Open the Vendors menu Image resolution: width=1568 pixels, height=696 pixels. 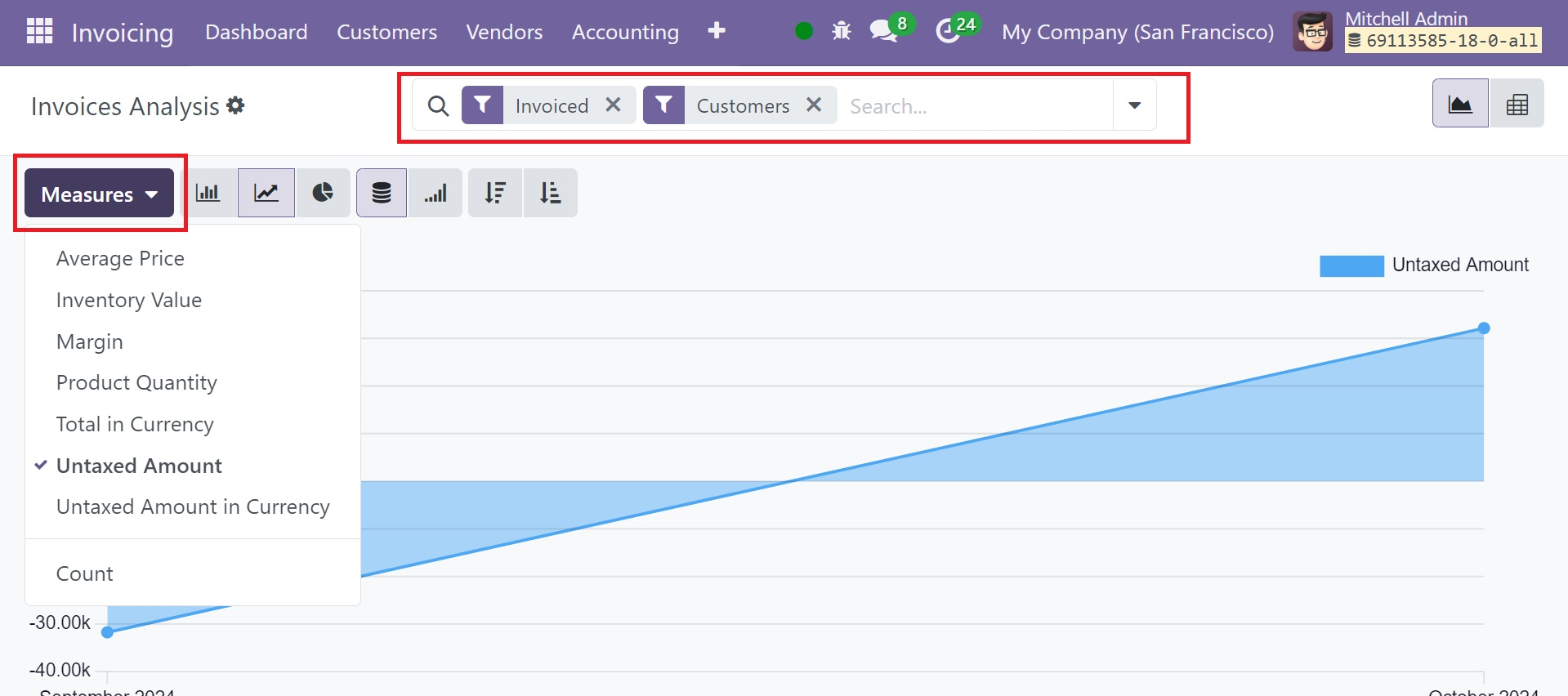coord(504,32)
